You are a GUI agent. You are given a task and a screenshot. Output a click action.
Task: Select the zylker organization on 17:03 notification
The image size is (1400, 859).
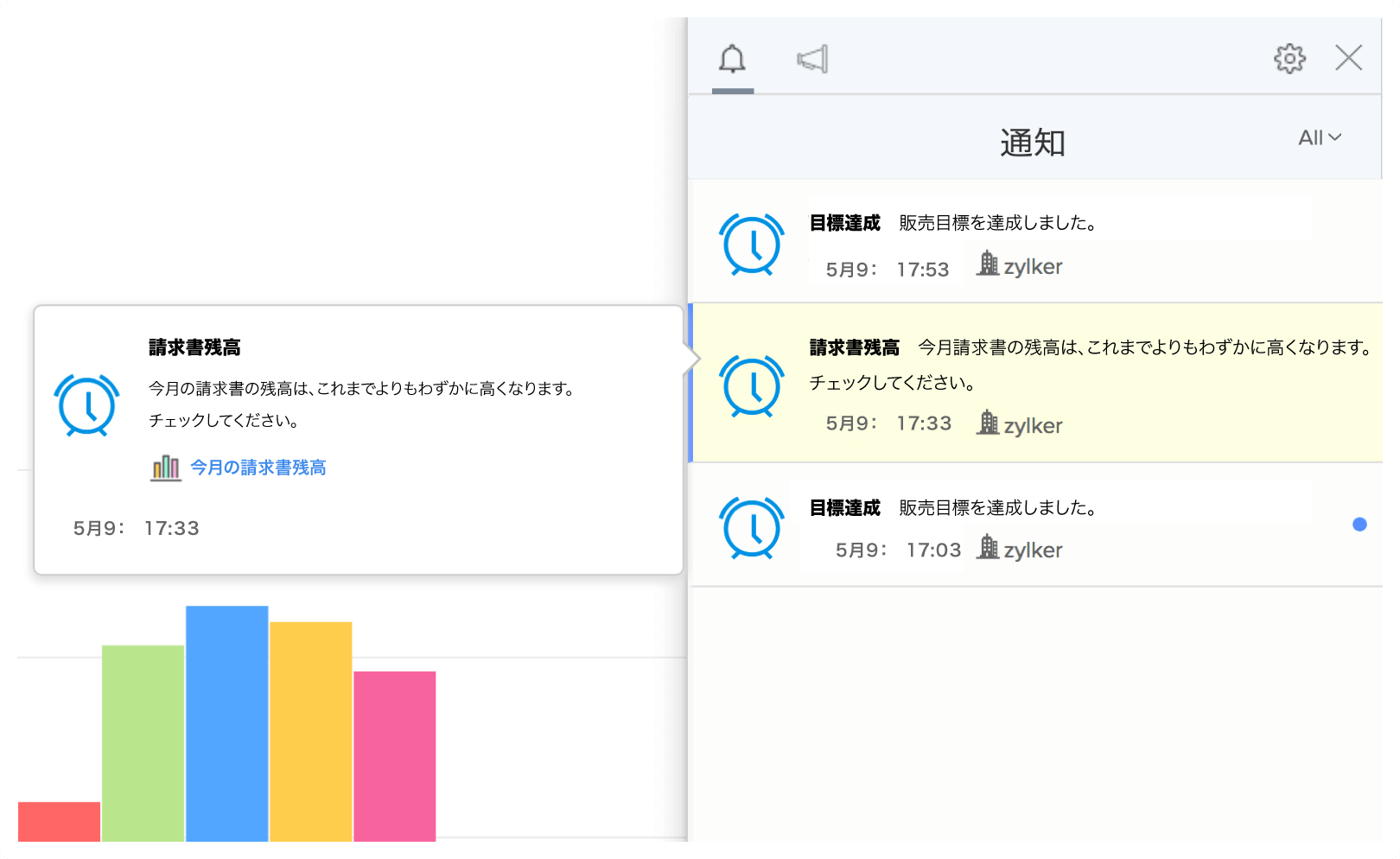pos(1020,549)
